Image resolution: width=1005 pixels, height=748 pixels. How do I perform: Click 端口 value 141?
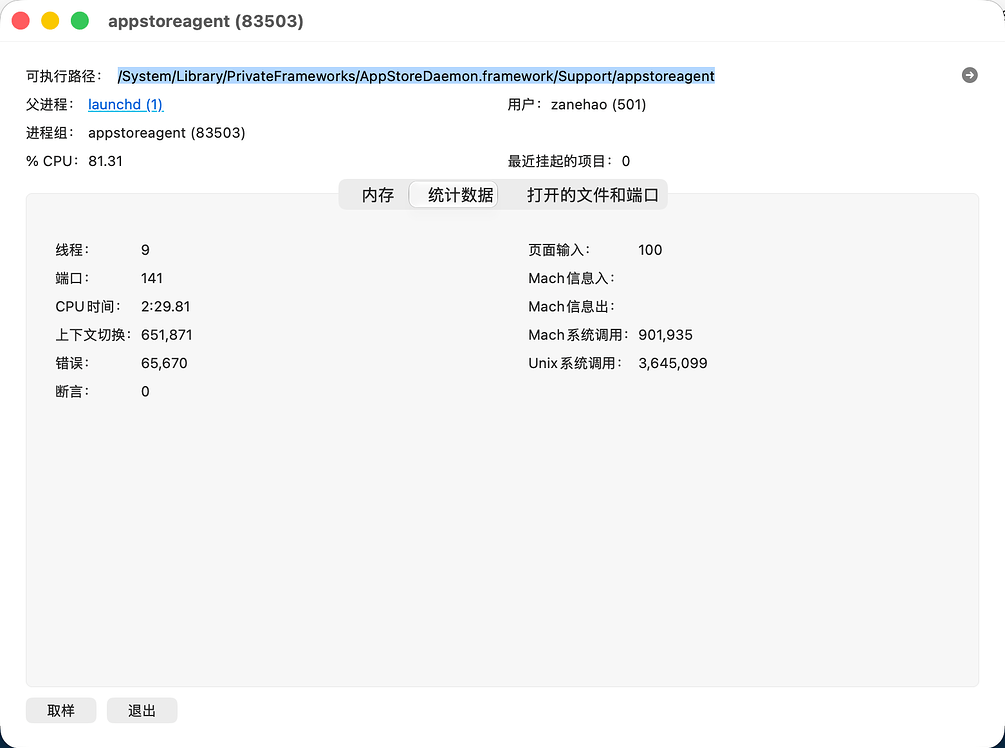152,278
